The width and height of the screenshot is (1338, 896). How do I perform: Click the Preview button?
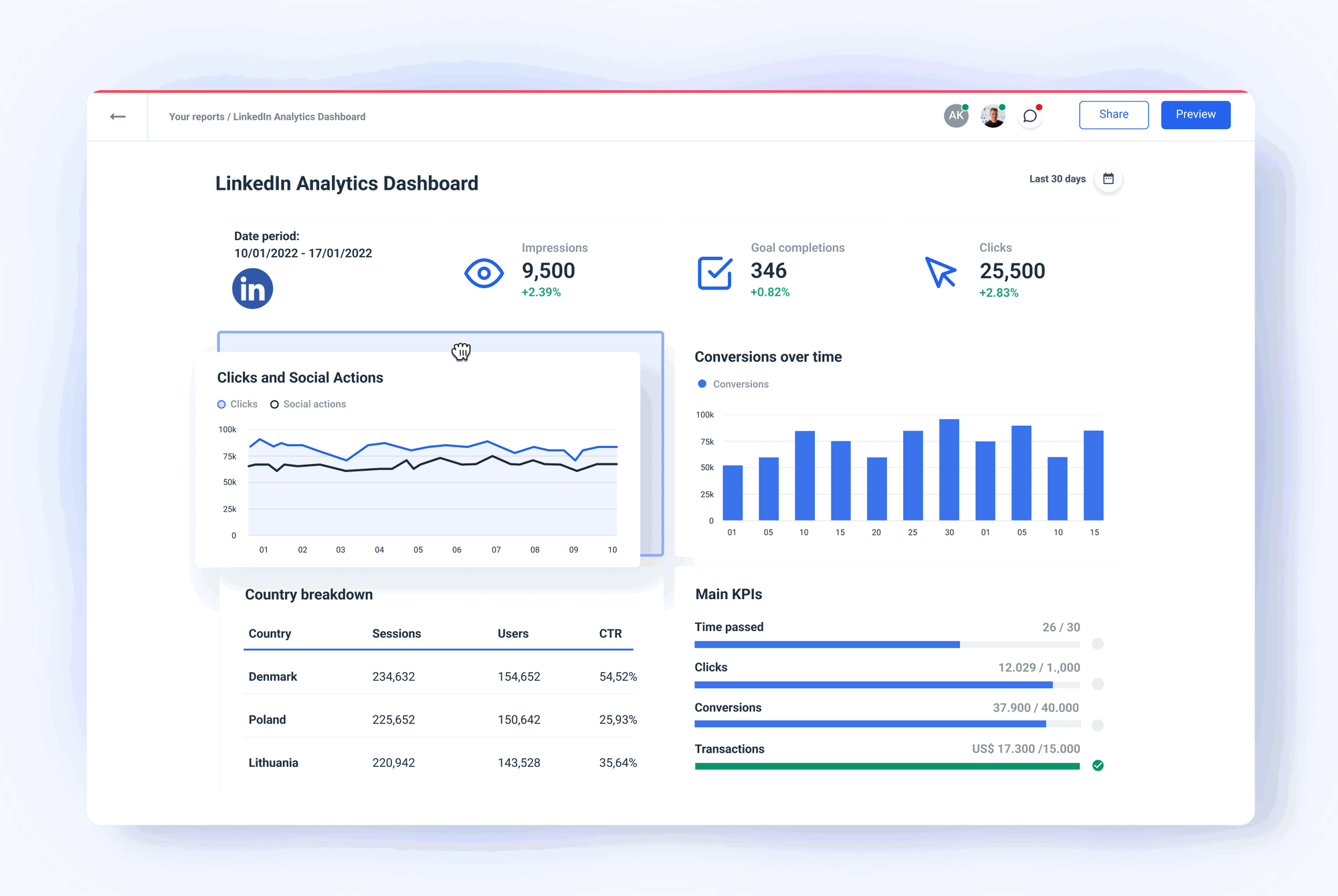[x=1196, y=114]
